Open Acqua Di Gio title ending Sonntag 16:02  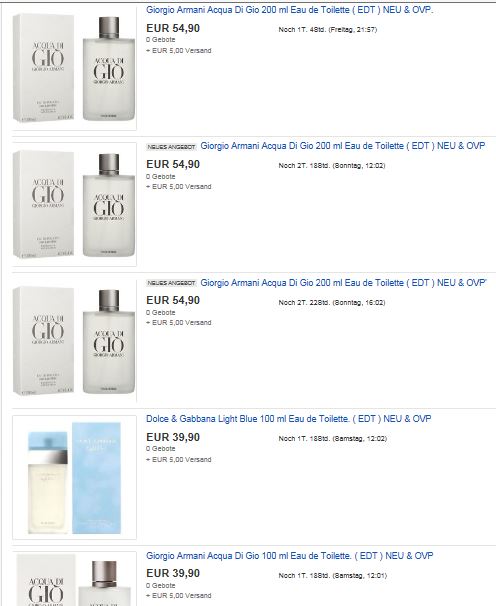(343, 283)
